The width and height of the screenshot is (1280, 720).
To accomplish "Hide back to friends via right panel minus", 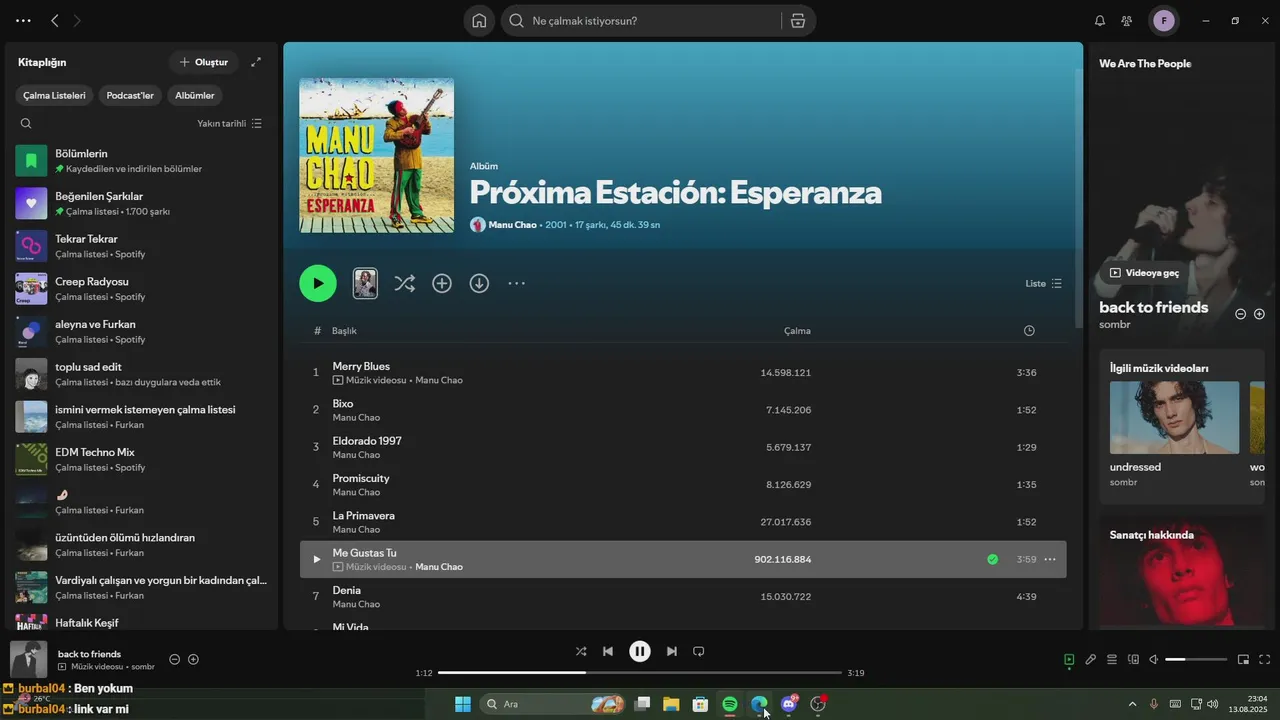I will (x=1241, y=314).
